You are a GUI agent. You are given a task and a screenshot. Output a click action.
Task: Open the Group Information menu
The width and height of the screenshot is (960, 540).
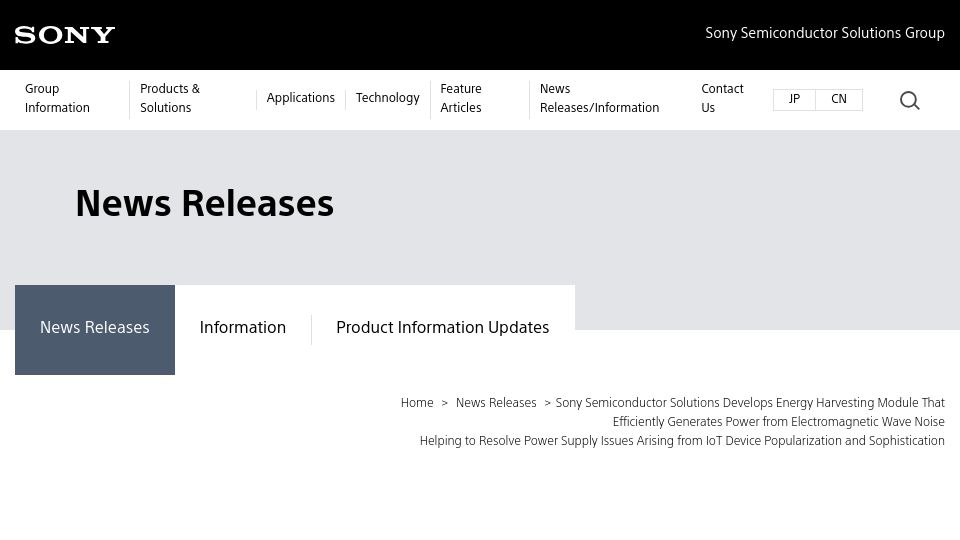(x=57, y=98)
